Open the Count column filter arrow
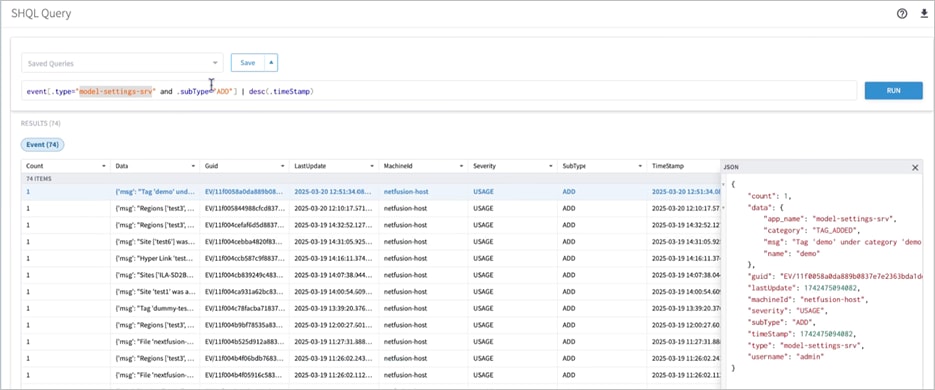This screenshot has width=935, height=390. click(104, 166)
